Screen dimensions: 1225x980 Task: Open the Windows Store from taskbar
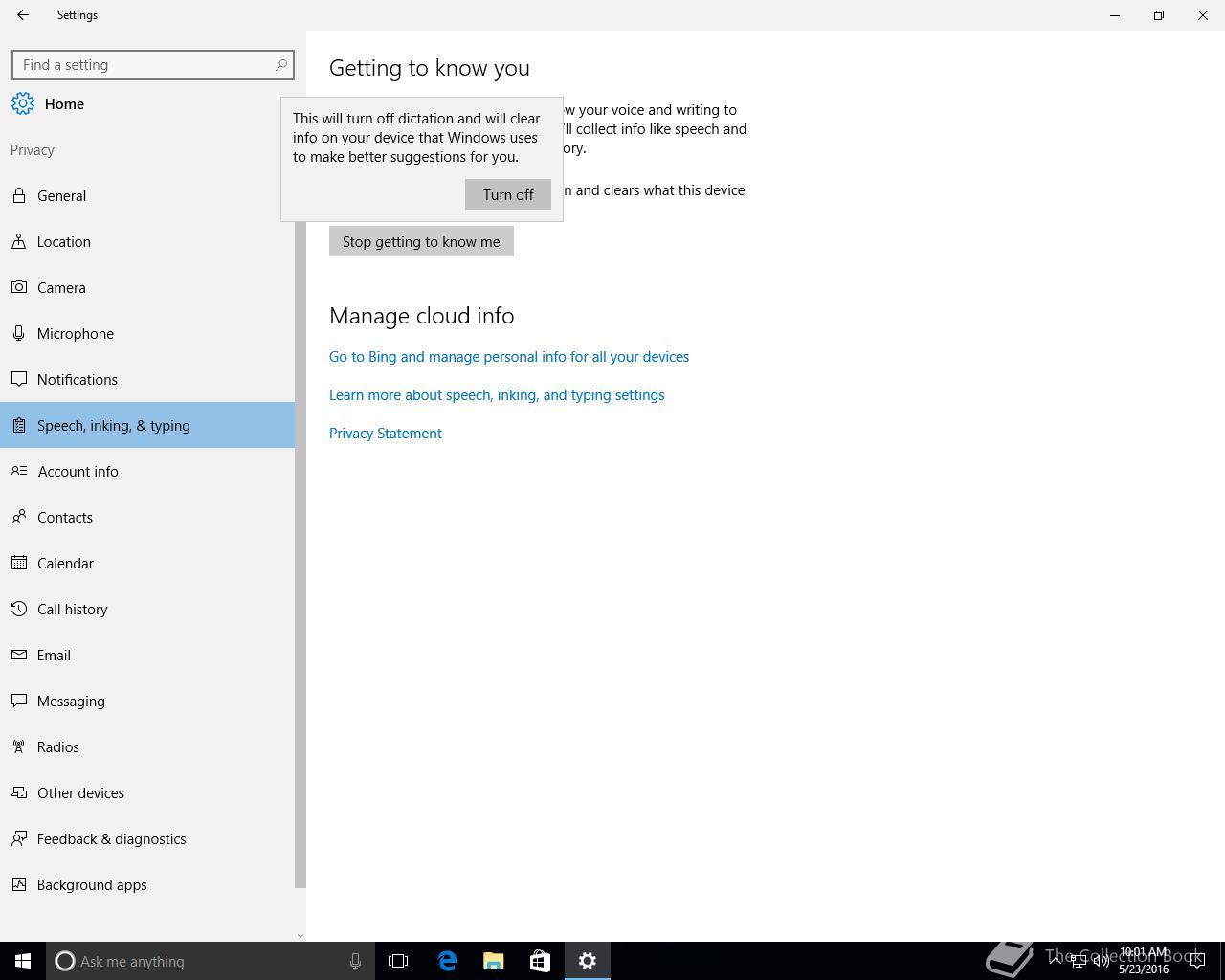(x=540, y=961)
